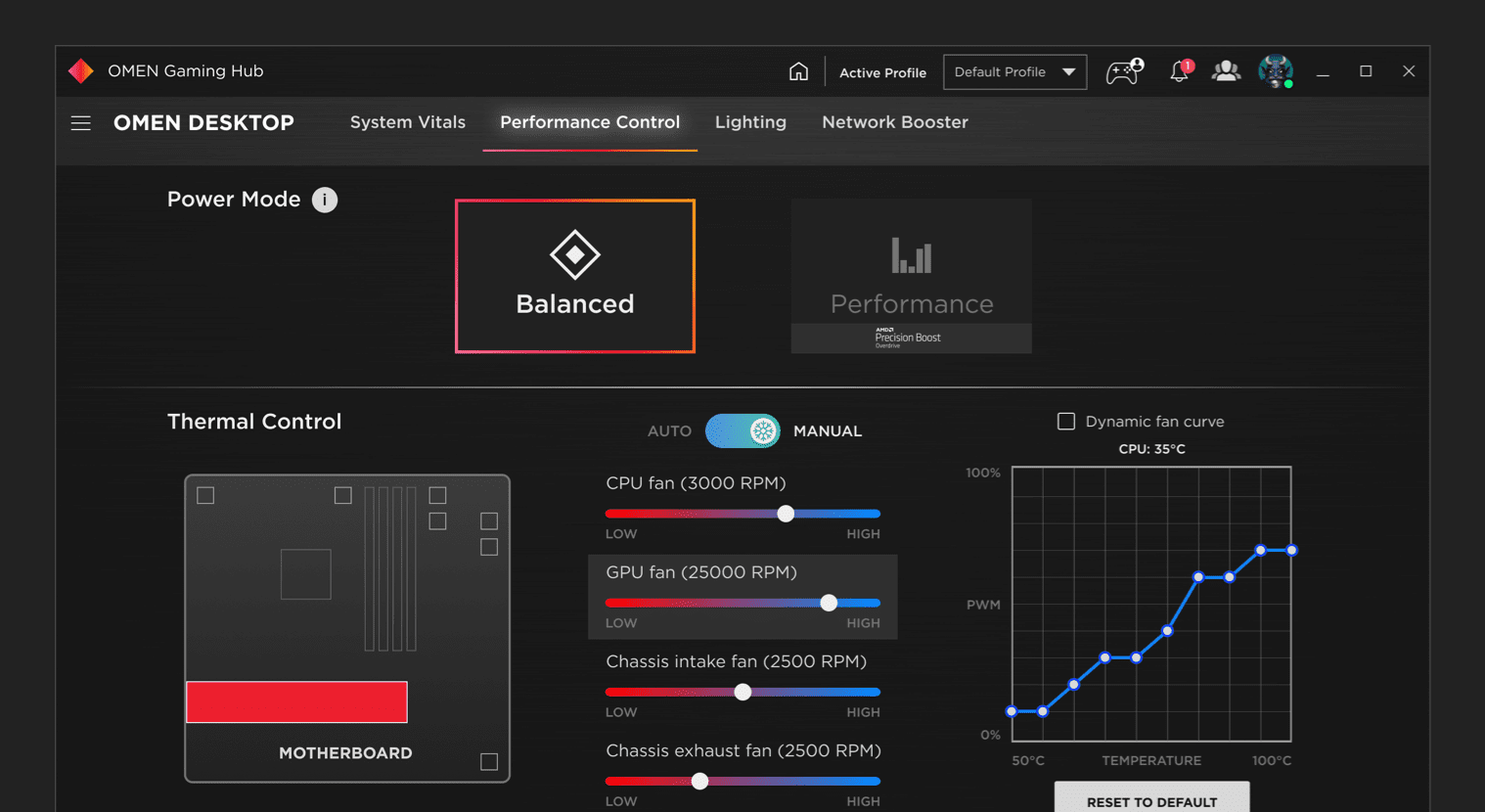This screenshot has width=1485, height=812.
Task: Click the AUTO label
Action: 669,431
